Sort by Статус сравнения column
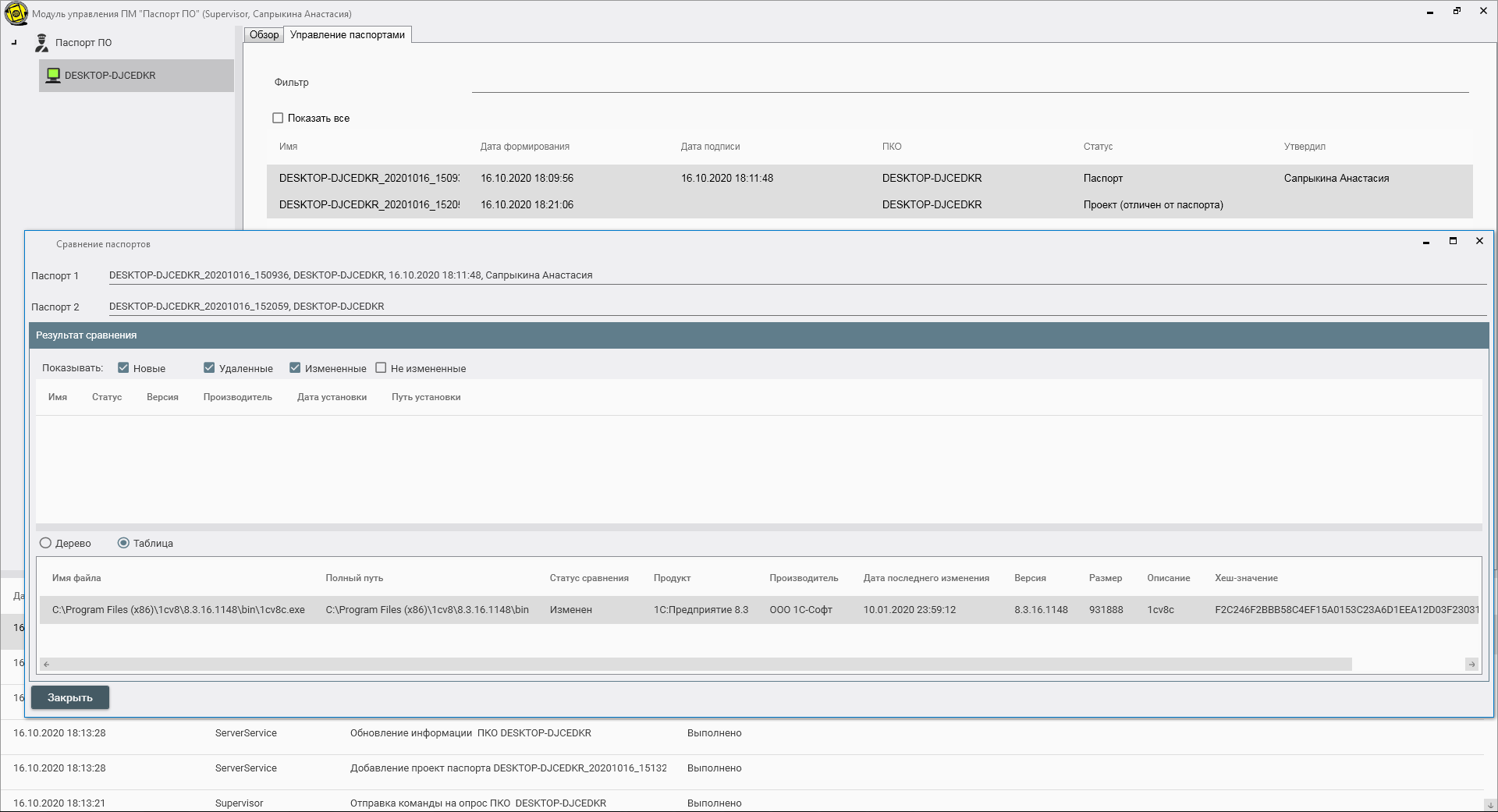The image size is (1498, 812). click(x=589, y=578)
